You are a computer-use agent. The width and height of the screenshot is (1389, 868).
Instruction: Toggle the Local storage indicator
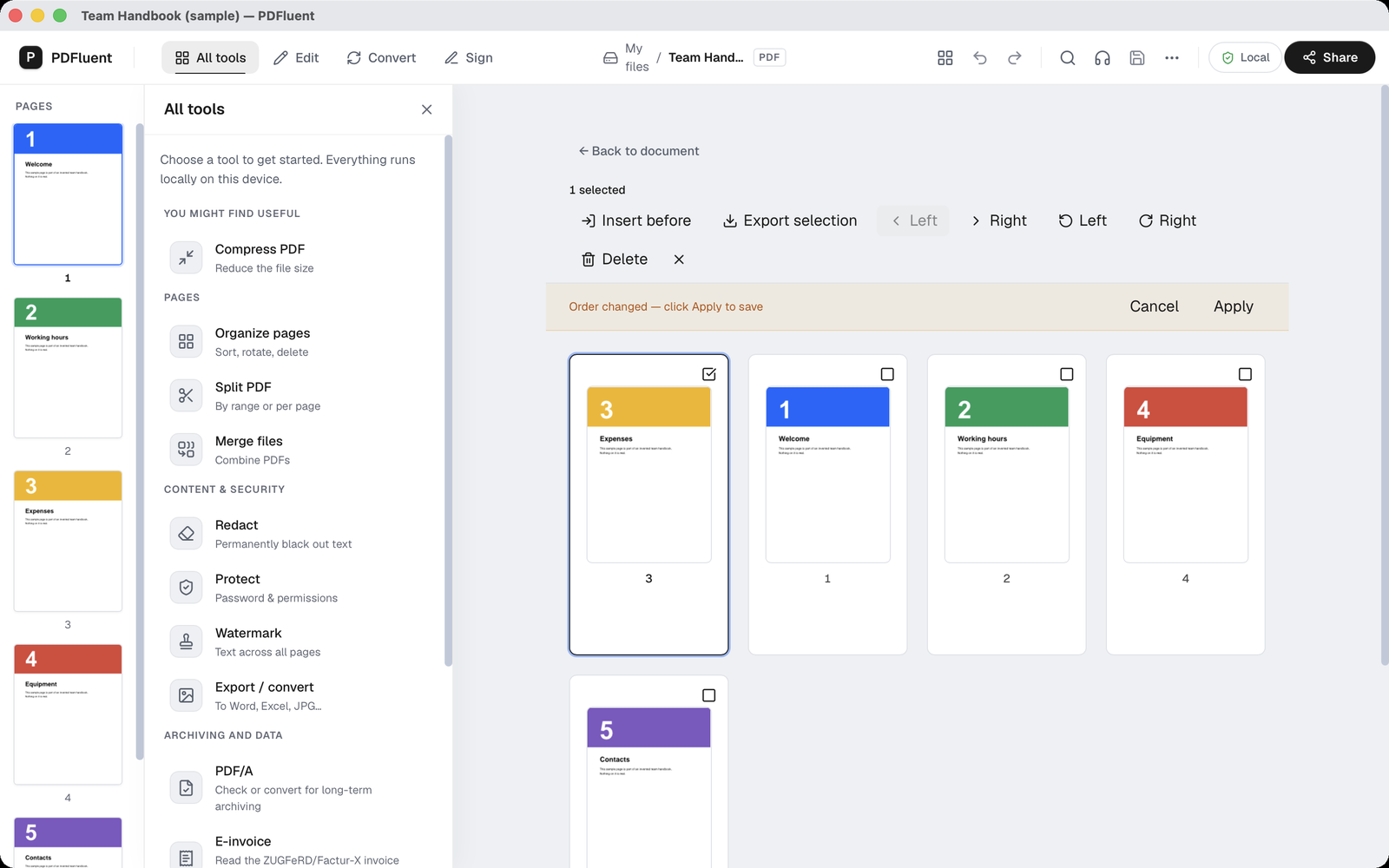point(1245,57)
